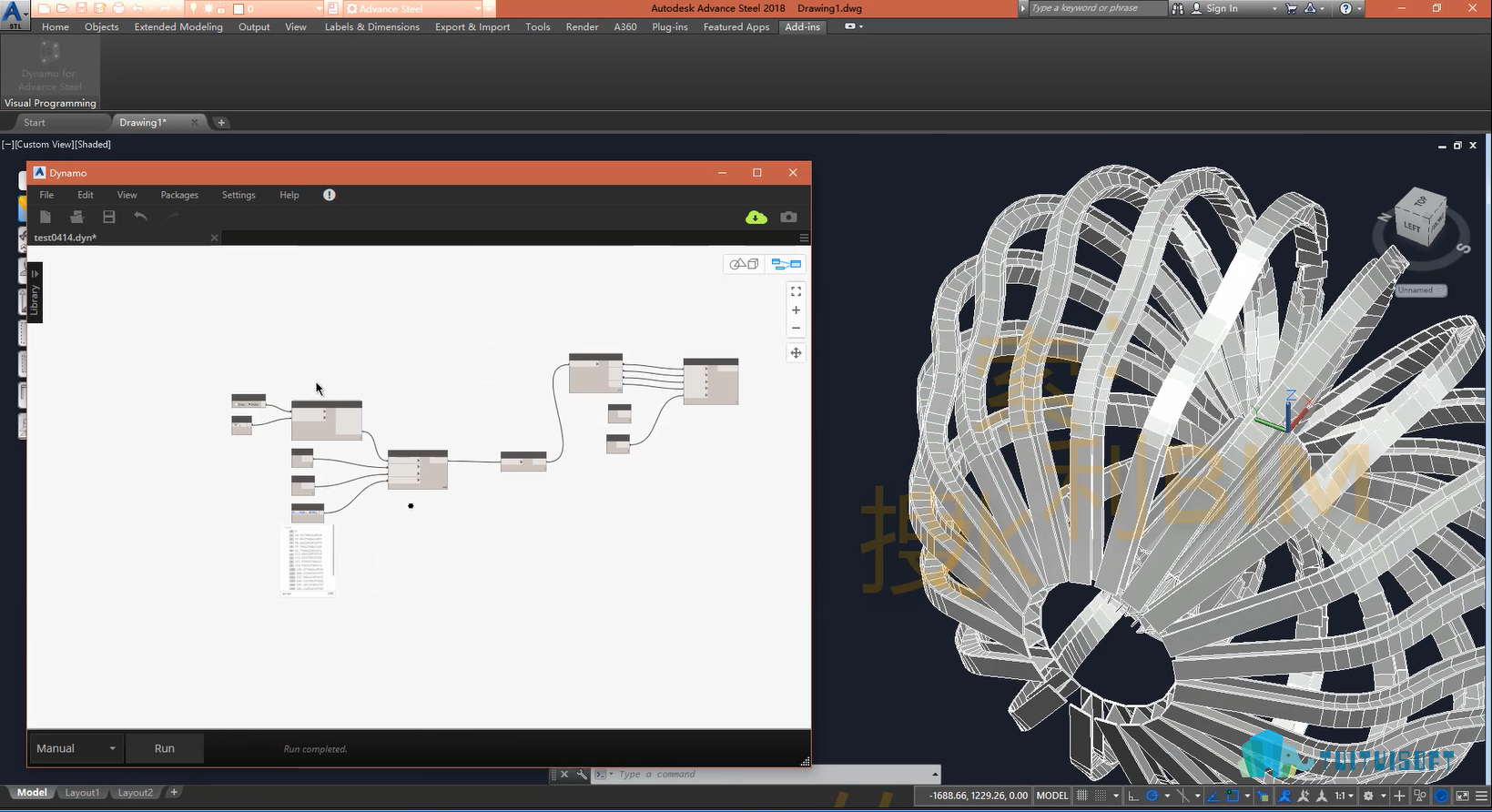Viewport: 1492px width, 812px height.
Task: Click the Run button
Action: tap(164, 748)
